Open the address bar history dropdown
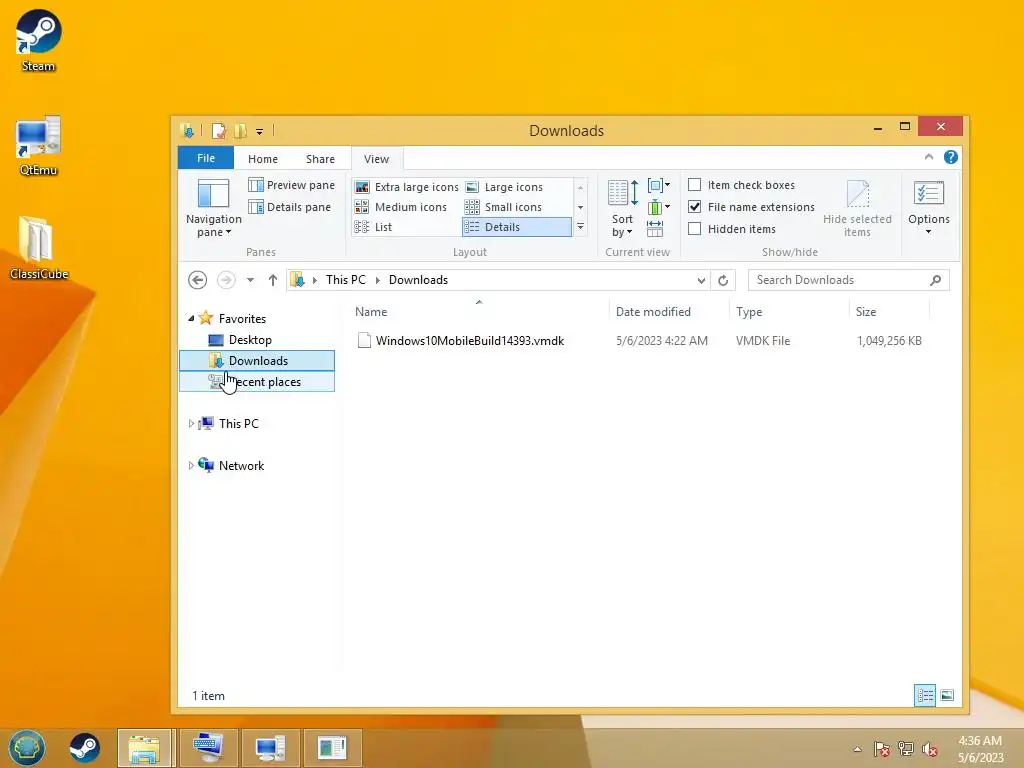This screenshot has width=1024, height=768. point(701,280)
